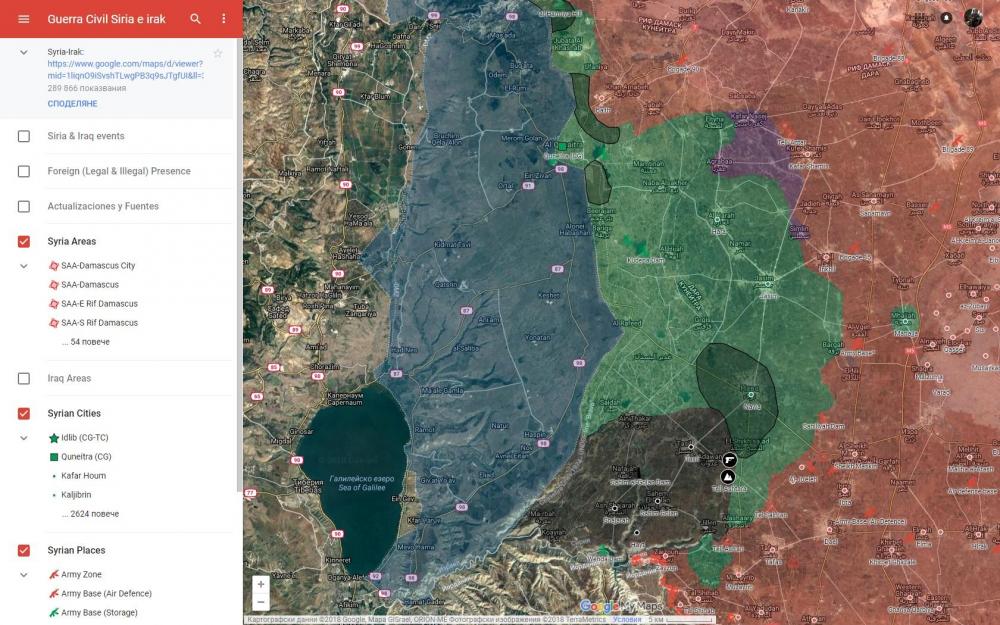Click the СПОДЕЛЯНЕ share link
Image resolution: width=1000 pixels, height=625 pixels.
[72, 104]
